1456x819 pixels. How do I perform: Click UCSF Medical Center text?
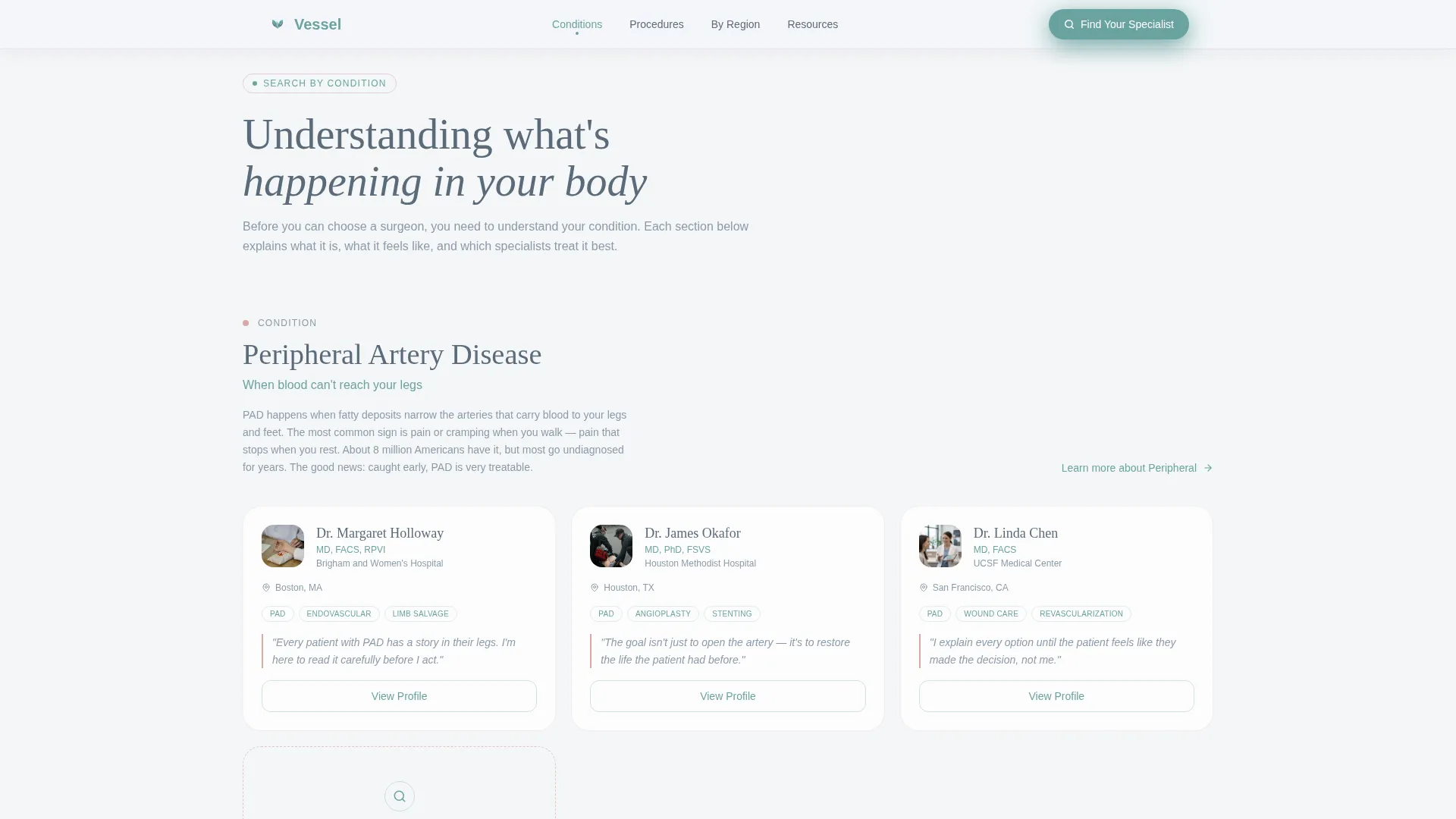click(1018, 563)
